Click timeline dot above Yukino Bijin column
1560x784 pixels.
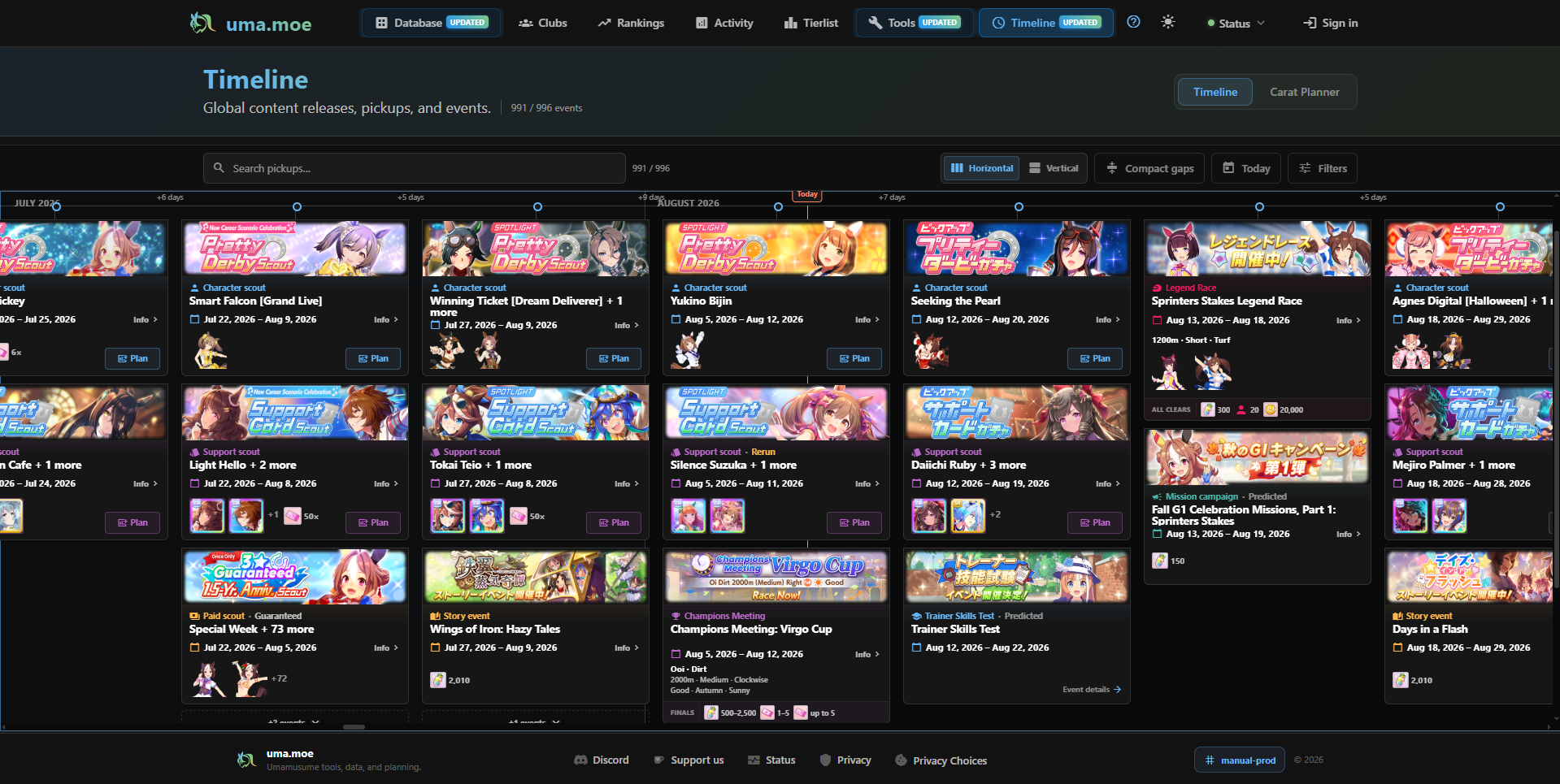click(x=778, y=207)
